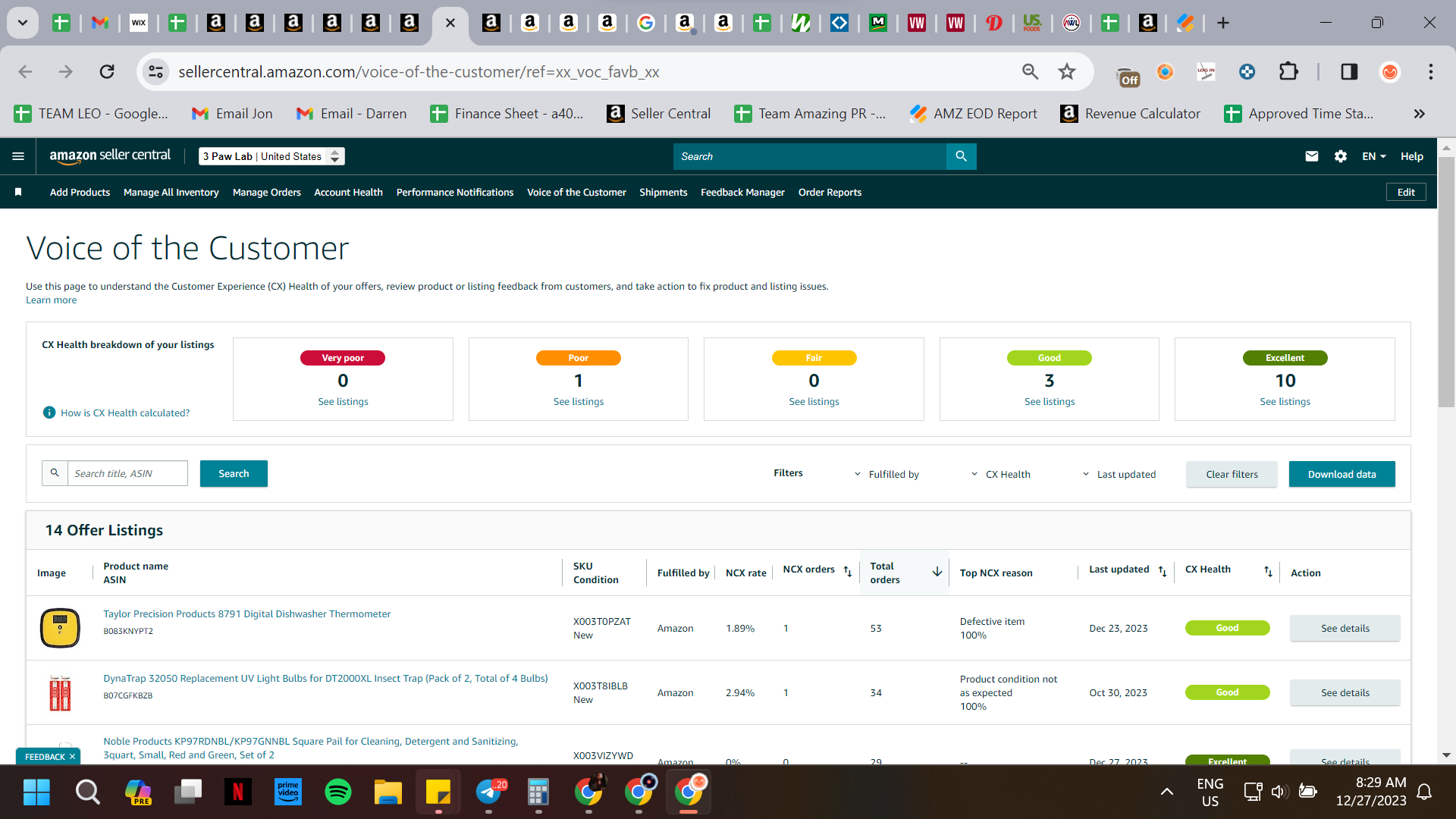
Task: Open Performance Notifications
Action: pyautogui.click(x=455, y=193)
